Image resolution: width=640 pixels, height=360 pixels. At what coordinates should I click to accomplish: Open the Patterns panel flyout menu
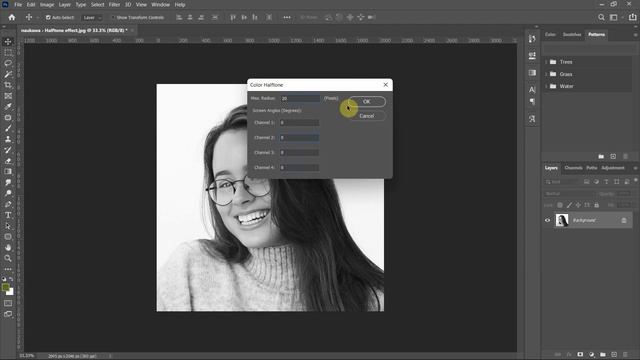point(635,35)
